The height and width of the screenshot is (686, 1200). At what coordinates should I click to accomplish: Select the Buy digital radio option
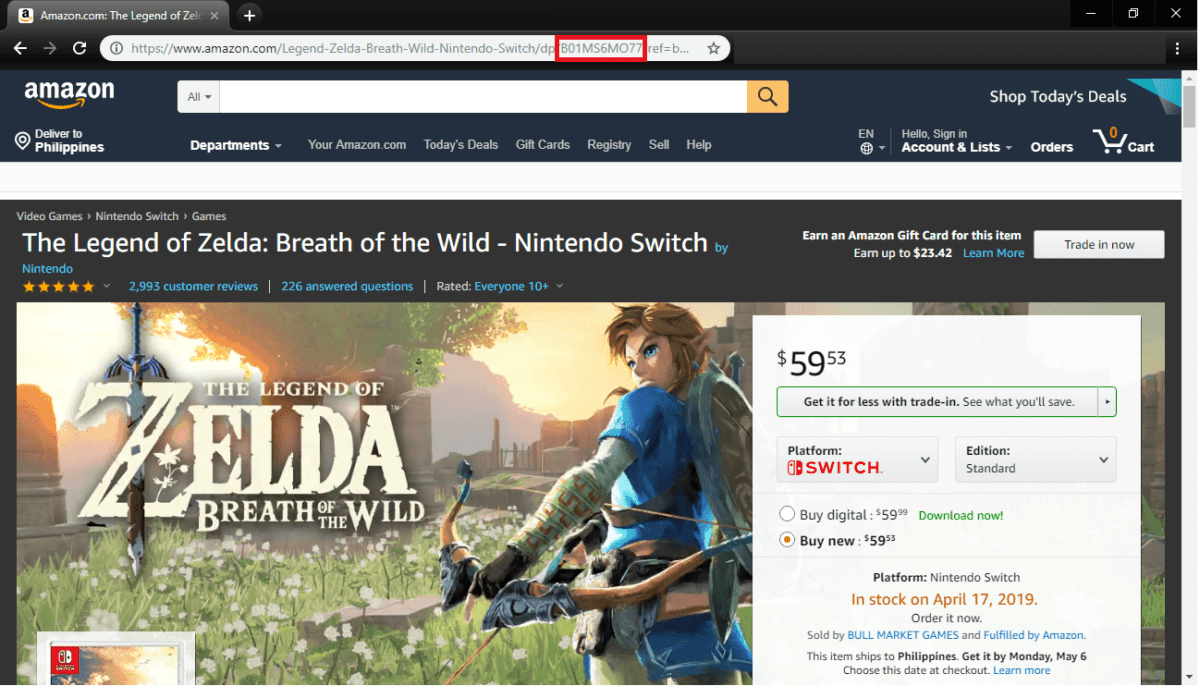pos(787,514)
